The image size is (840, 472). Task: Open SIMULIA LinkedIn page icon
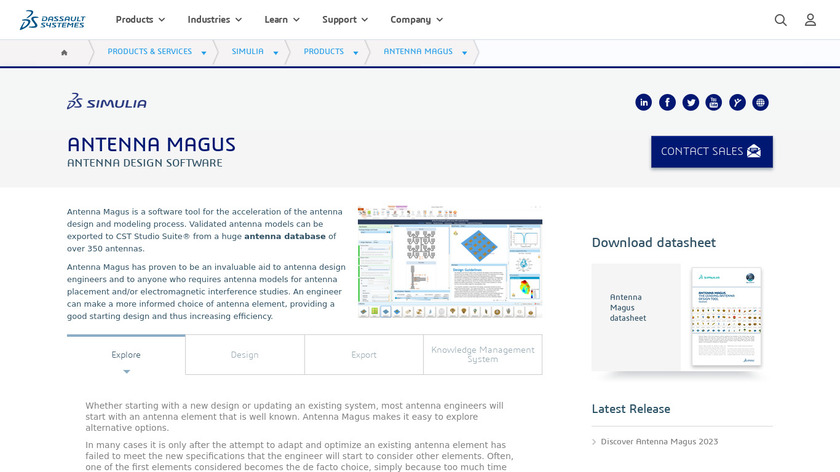click(643, 102)
